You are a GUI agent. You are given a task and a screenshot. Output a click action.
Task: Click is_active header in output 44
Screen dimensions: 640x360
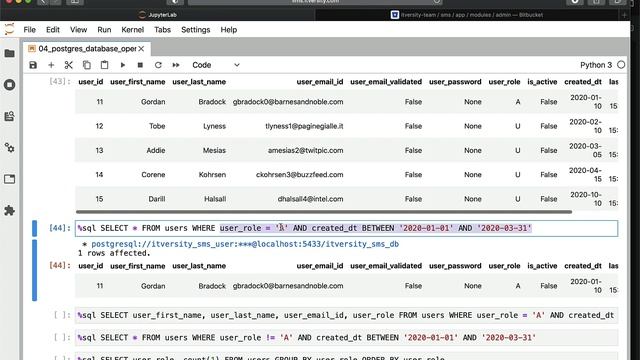pos(542,266)
